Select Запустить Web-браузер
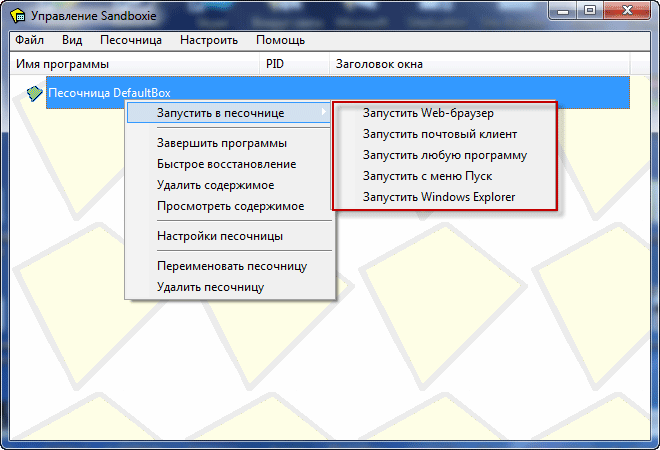The height and width of the screenshot is (450, 660). 428,113
